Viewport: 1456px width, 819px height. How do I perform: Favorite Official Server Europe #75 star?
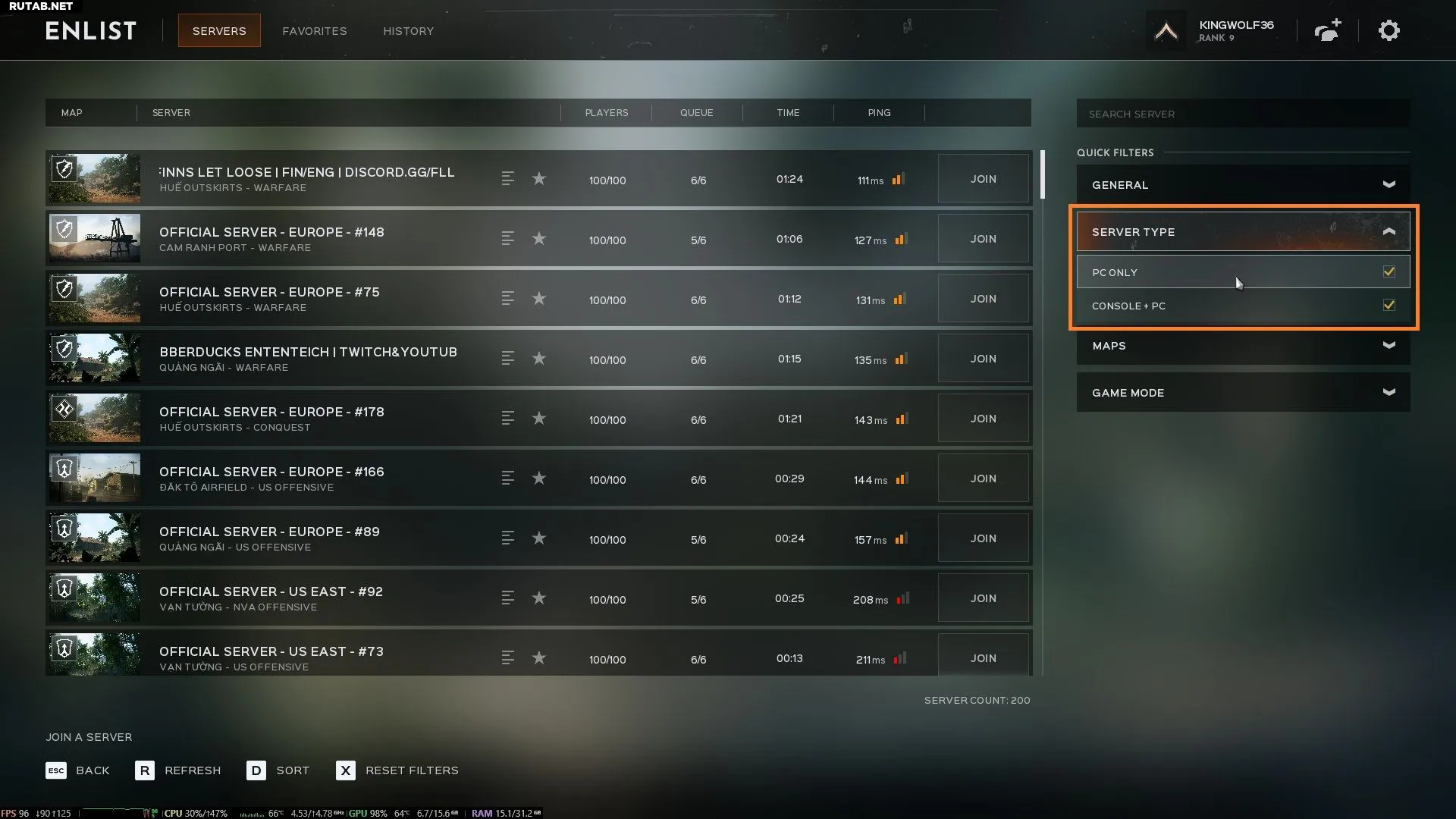(539, 299)
